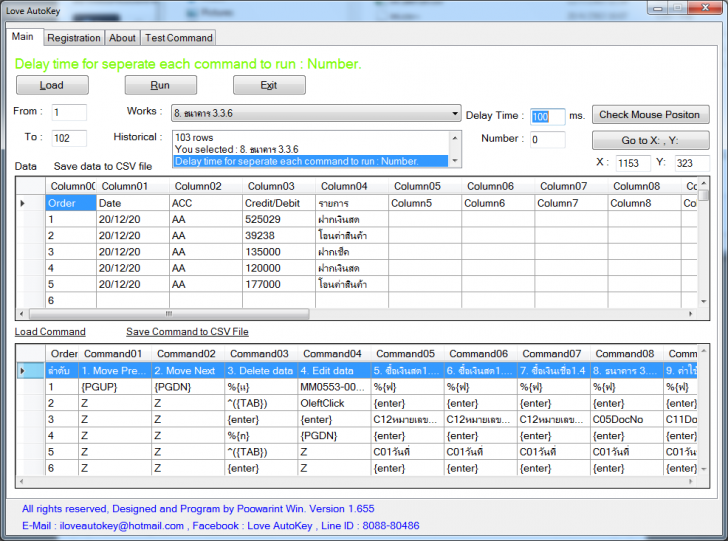Click the Delay Time input field
Image resolution: width=728 pixels, height=541 pixels.
pyautogui.click(x=547, y=116)
